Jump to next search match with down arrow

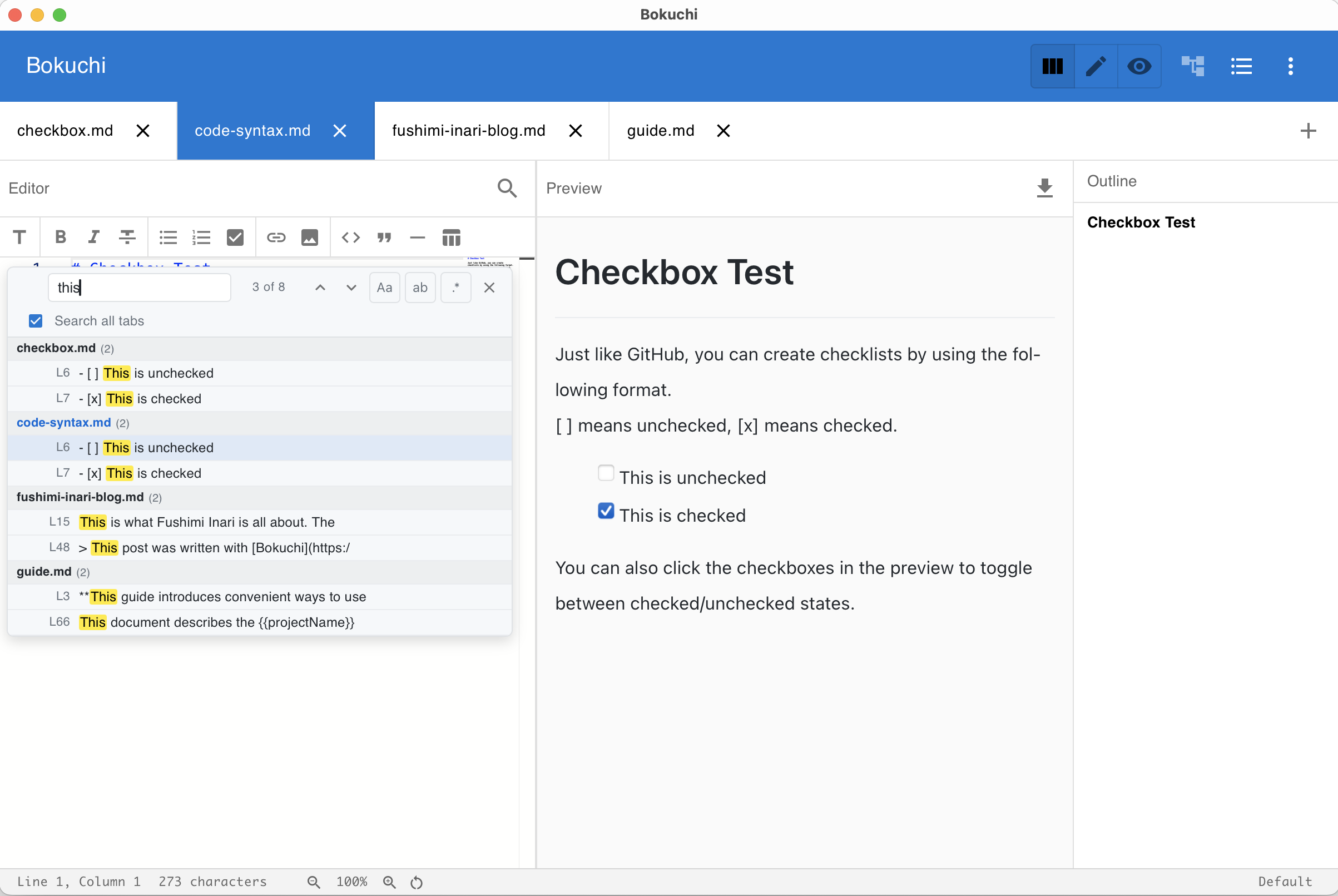350,288
